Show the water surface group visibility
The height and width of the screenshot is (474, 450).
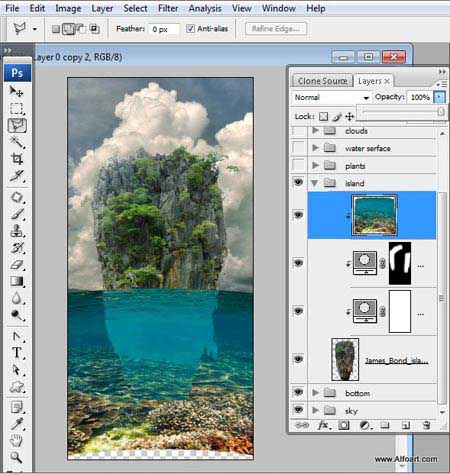(298, 148)
